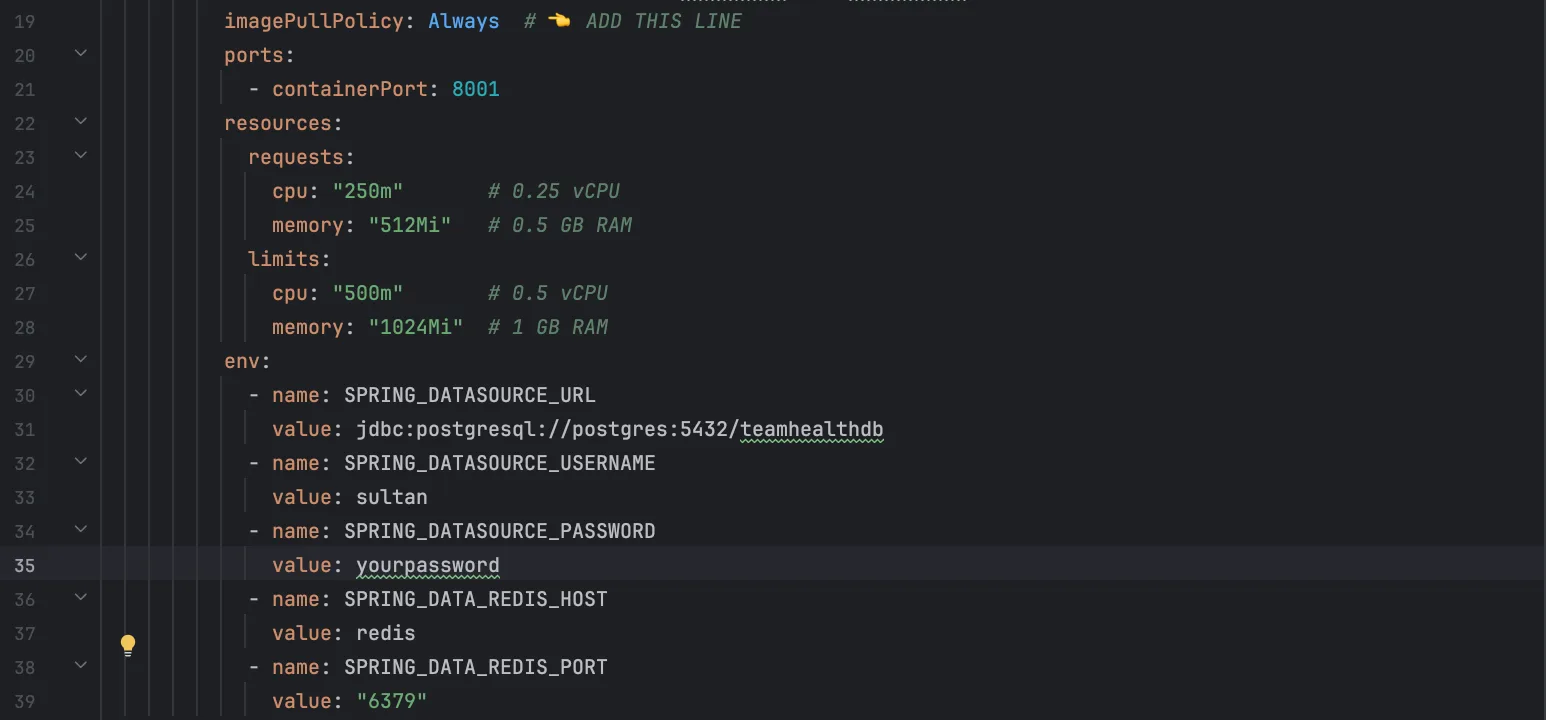Click the ports key

point(254,55)
